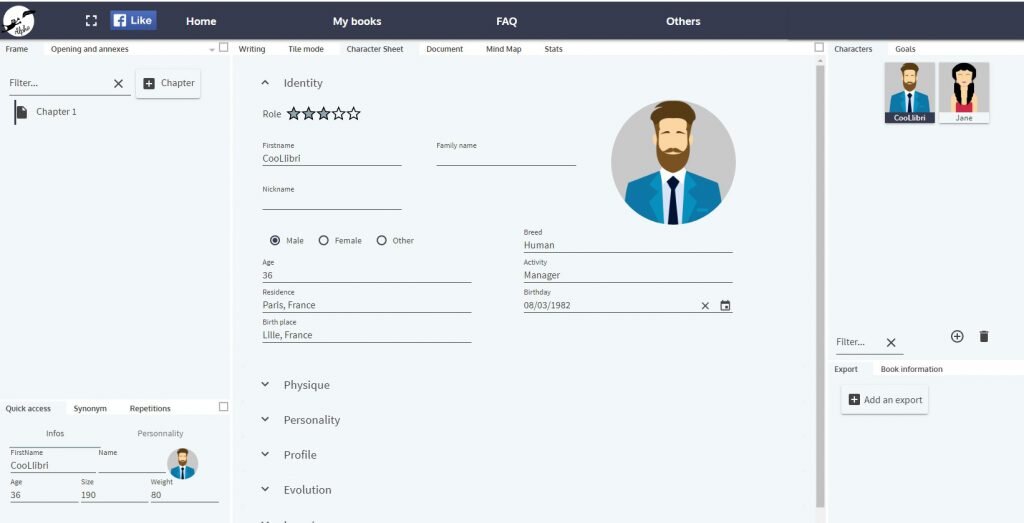This screenshot has height=523, width=1024.
Task: Click Add an export button
Action: [885, 400]
